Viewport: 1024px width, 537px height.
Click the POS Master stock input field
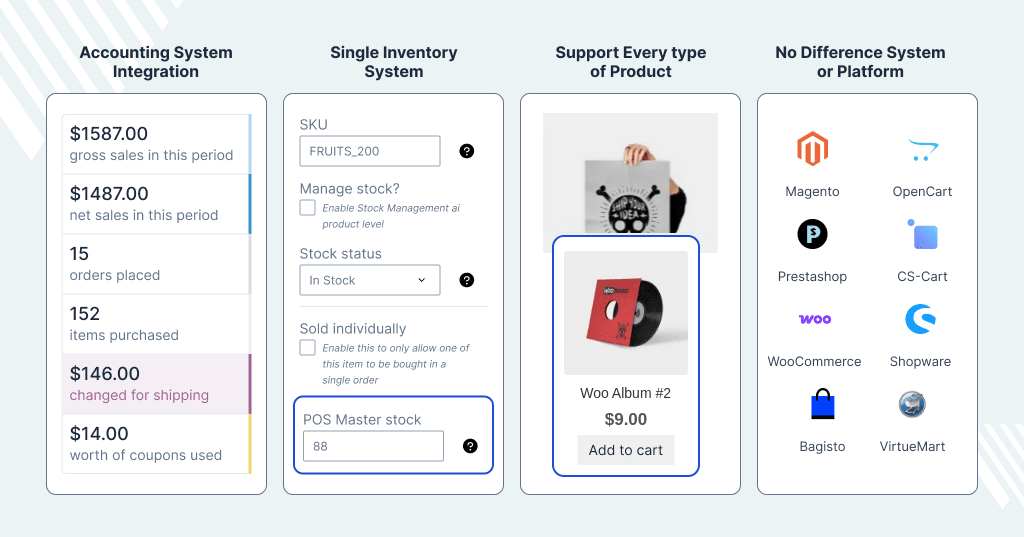(x=373, y=446)
